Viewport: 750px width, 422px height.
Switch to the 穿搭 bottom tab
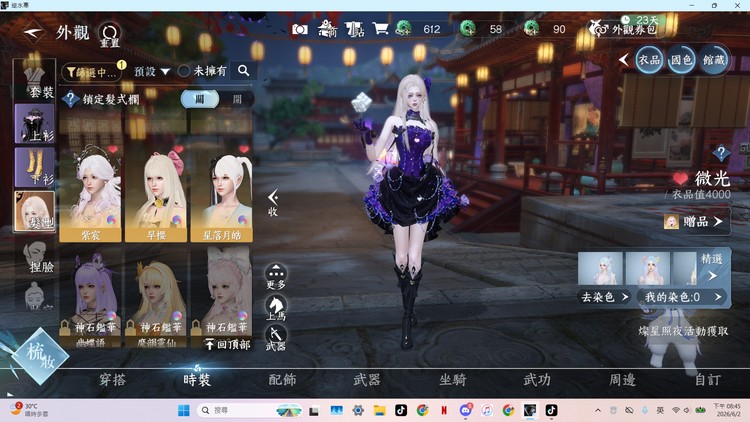[x=112, y=380]
